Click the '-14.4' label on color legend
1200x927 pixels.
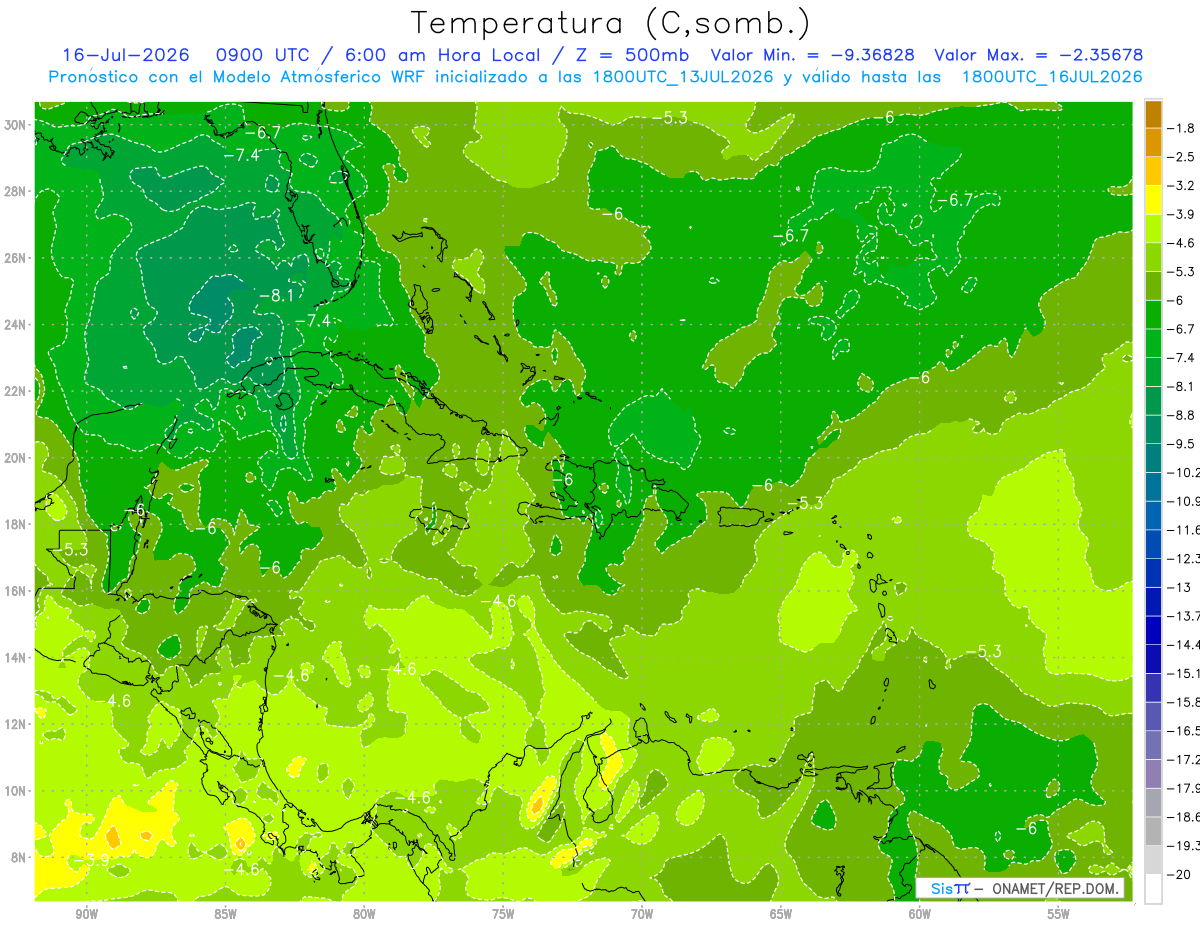[1184, 644]
